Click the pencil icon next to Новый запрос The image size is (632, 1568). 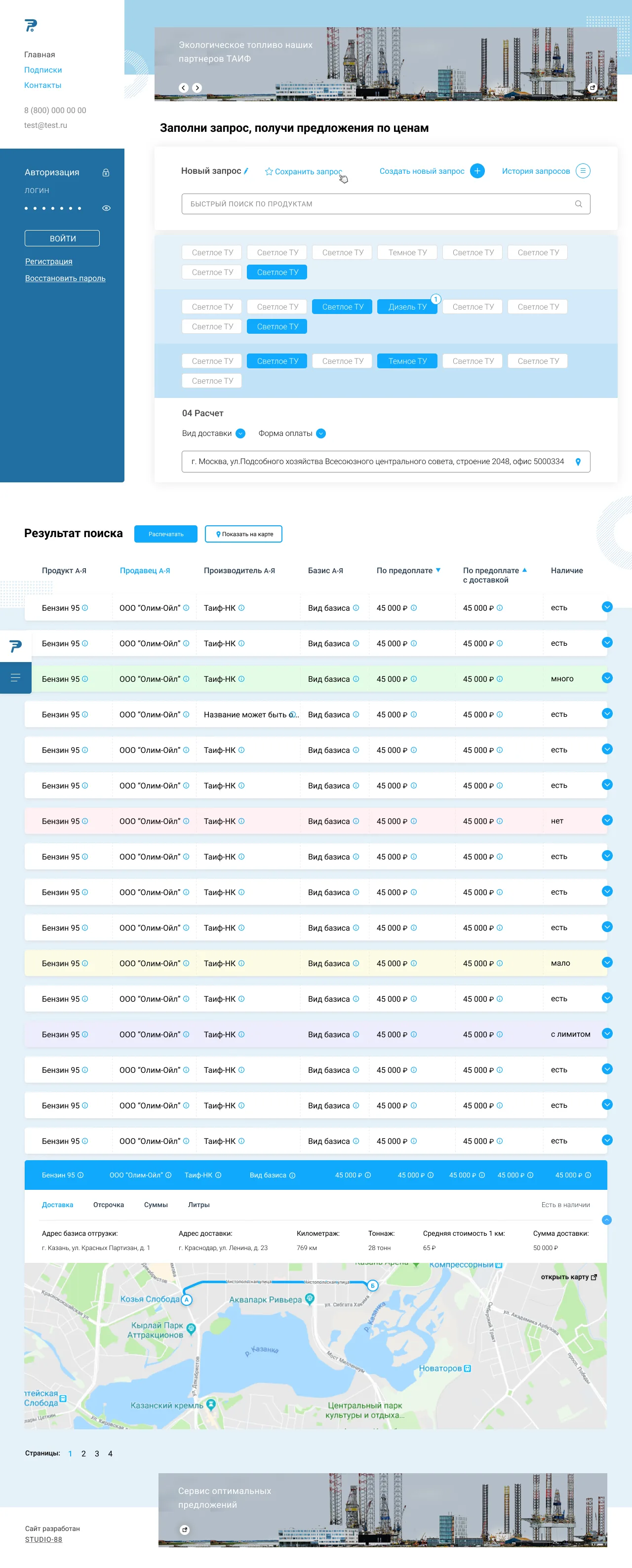(x=246, y=171)
